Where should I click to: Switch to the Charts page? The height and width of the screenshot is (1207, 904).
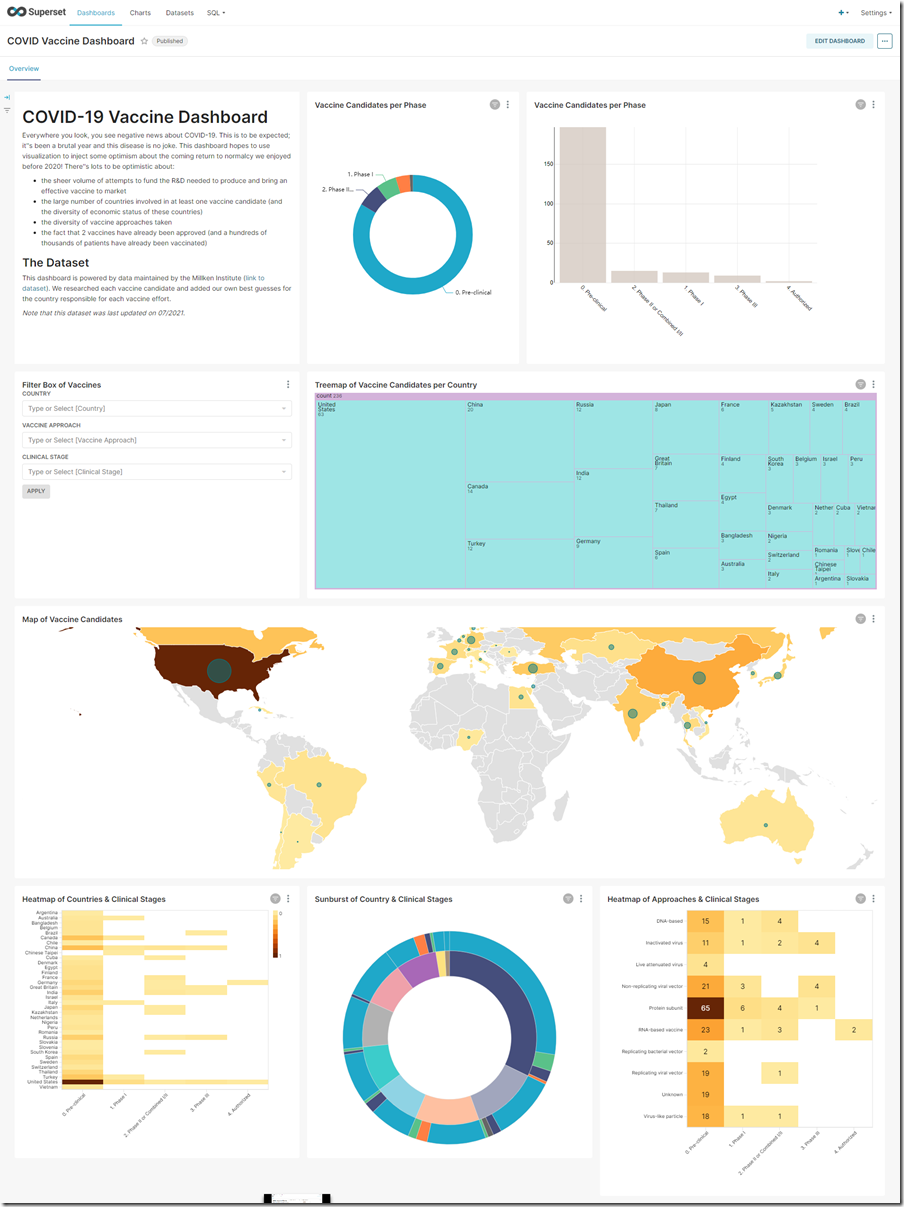[140, 13]
